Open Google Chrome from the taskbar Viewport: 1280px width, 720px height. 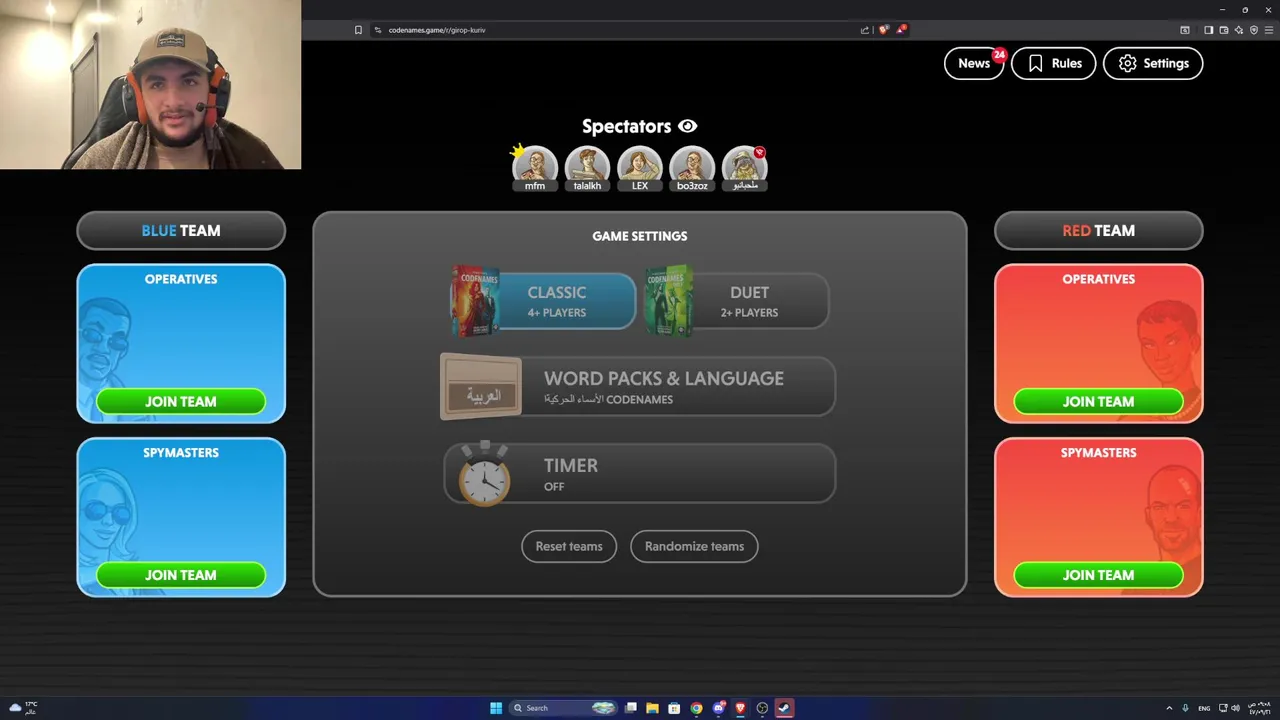pos(696,708)
